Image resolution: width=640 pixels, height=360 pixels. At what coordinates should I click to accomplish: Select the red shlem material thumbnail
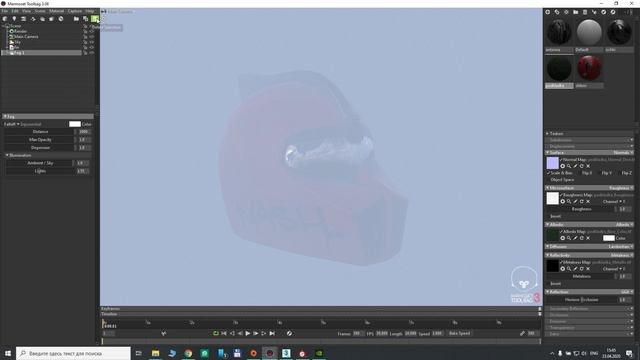(x=589, y=68)
